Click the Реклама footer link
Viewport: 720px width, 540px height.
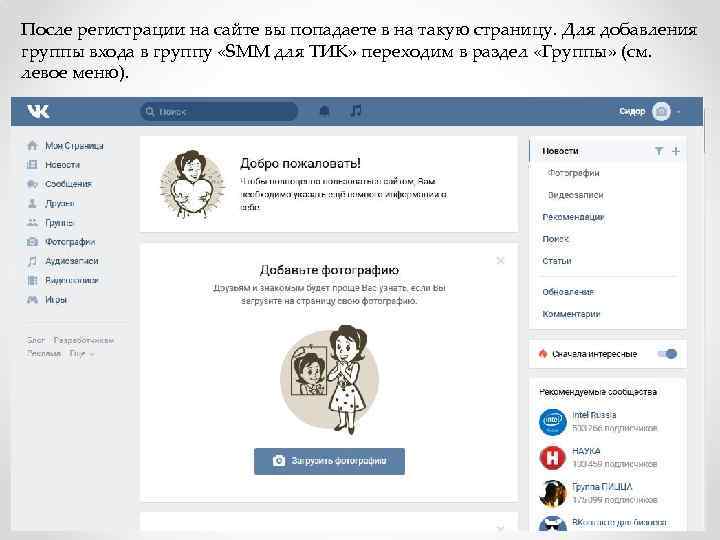[44, 354]
